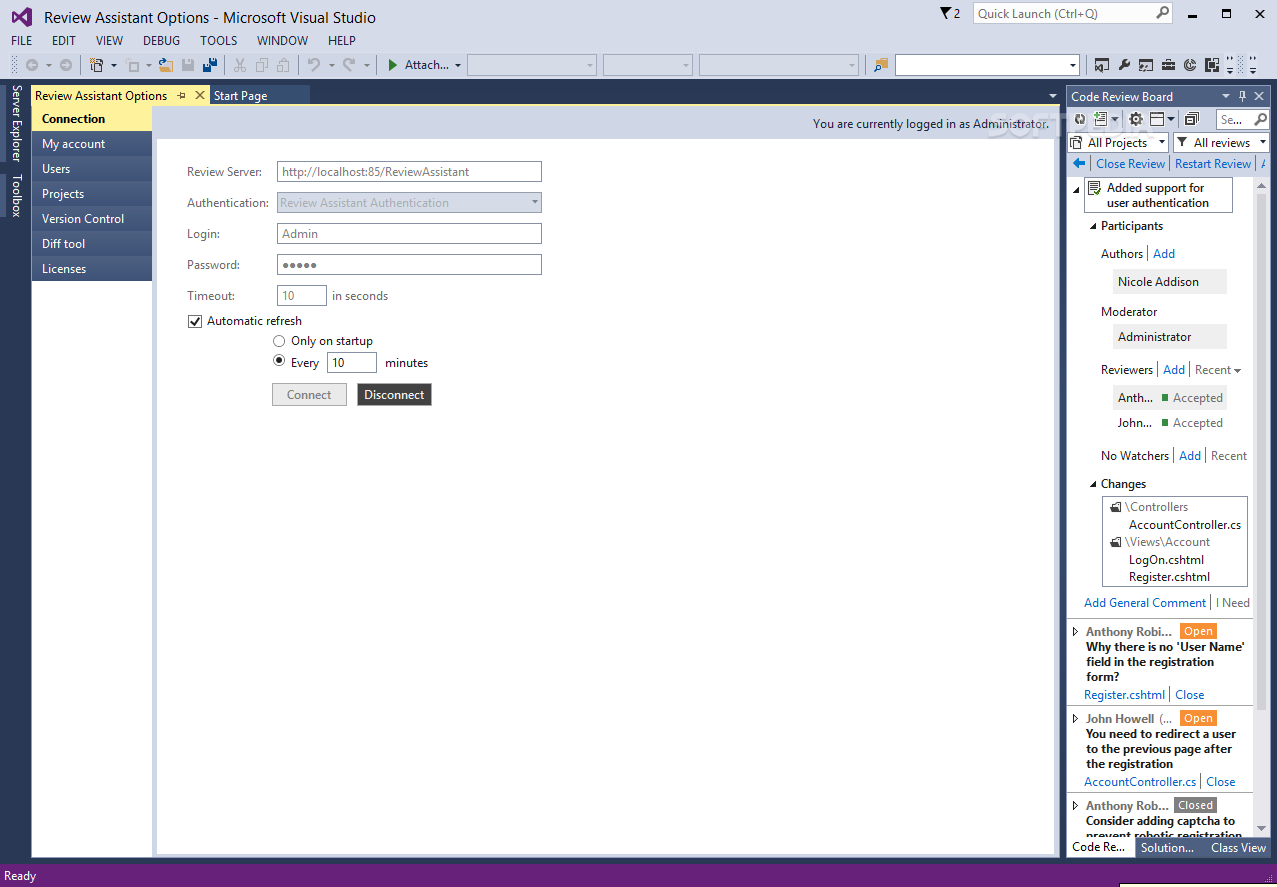Select the My account options tab

92,144
